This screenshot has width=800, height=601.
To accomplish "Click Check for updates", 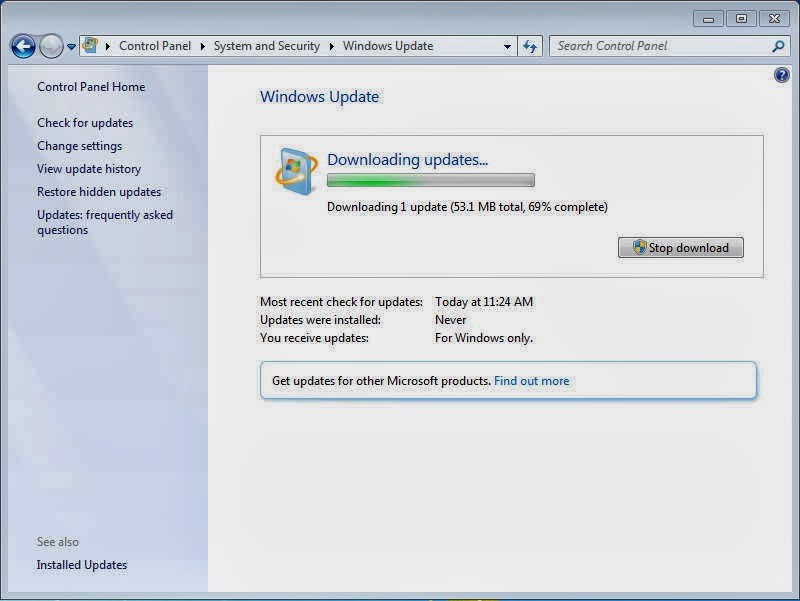I will click(x=85, y=123).
